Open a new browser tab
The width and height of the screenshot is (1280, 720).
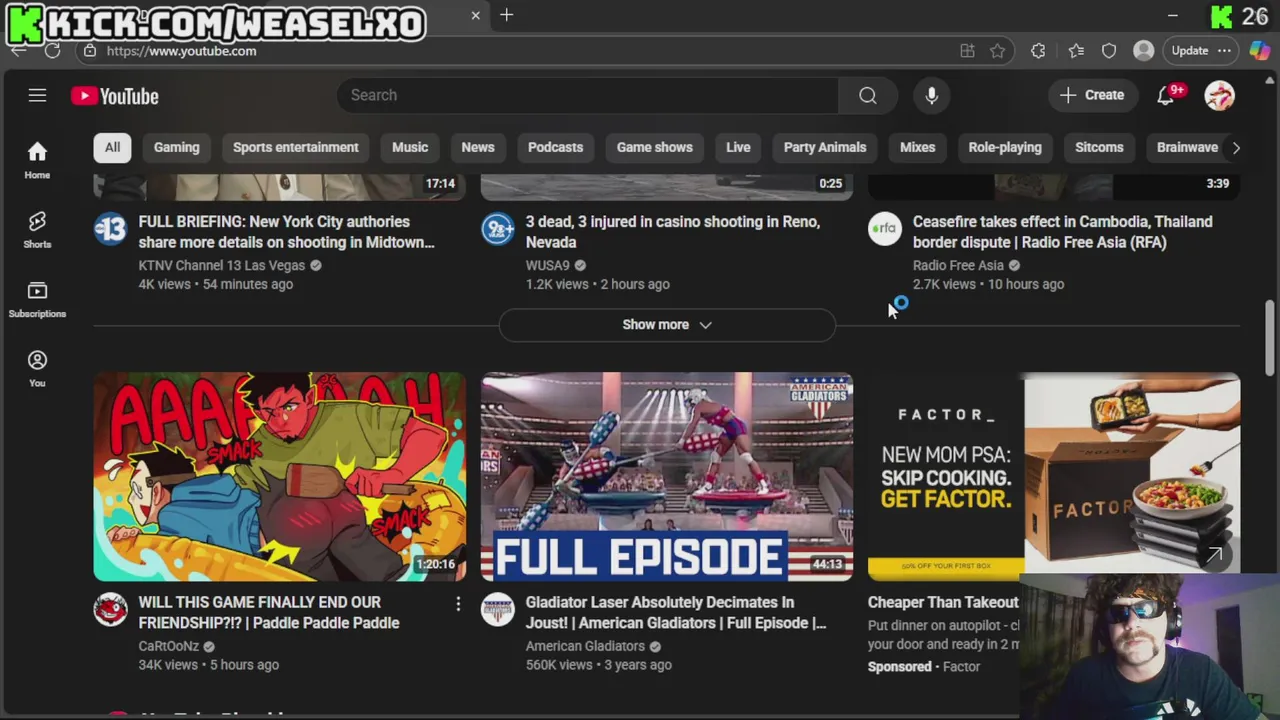point(507,15)
